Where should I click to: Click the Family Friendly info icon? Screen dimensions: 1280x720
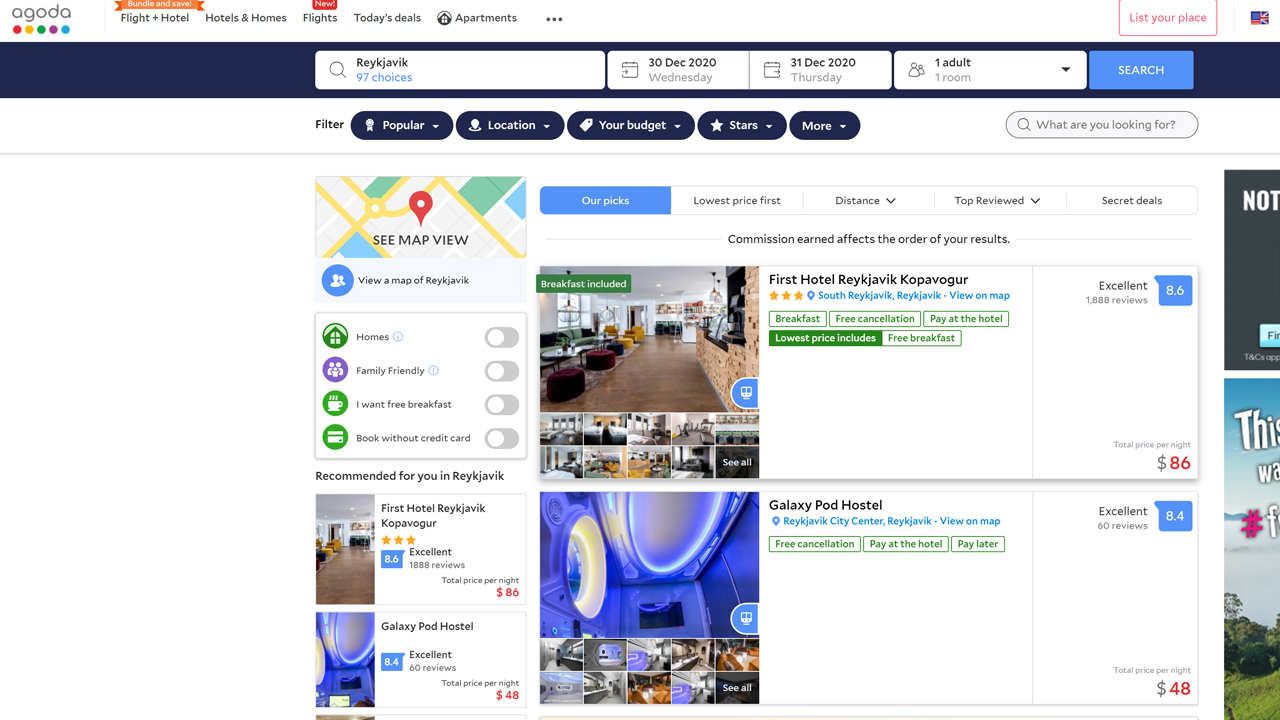point(433,370)
